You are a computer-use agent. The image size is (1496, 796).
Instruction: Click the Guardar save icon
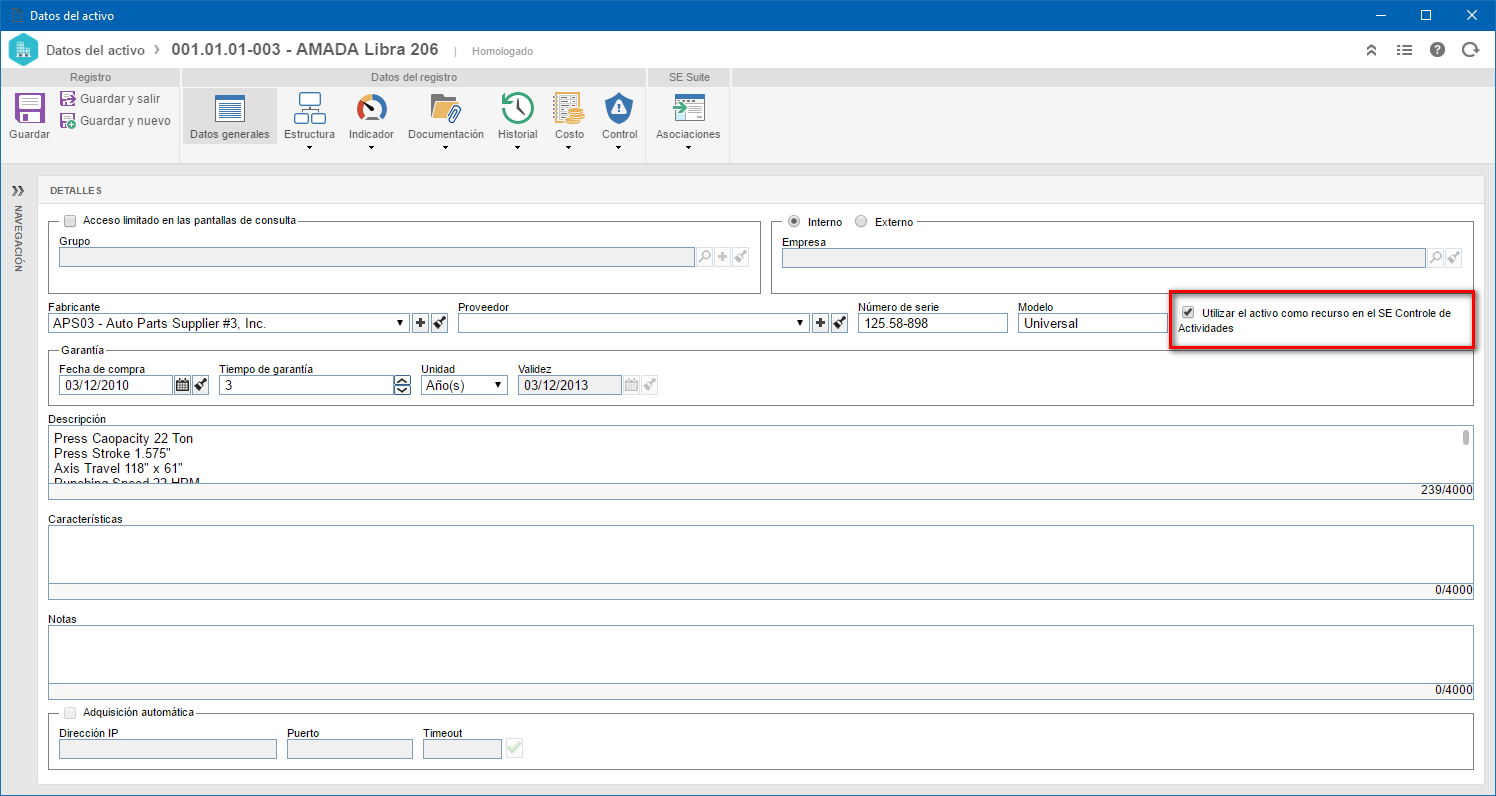coord(29,109)
